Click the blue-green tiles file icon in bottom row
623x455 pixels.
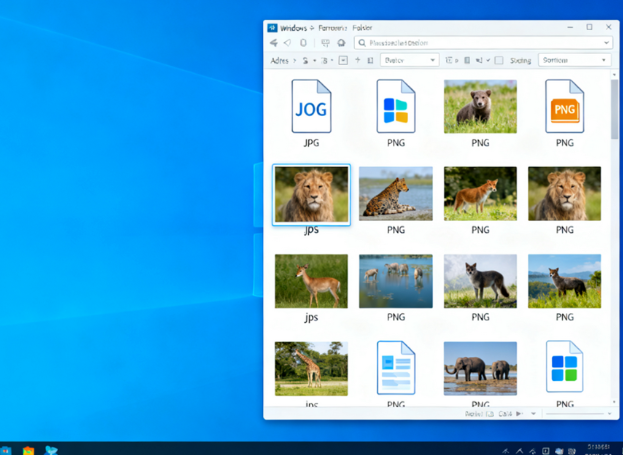(564, 366)
